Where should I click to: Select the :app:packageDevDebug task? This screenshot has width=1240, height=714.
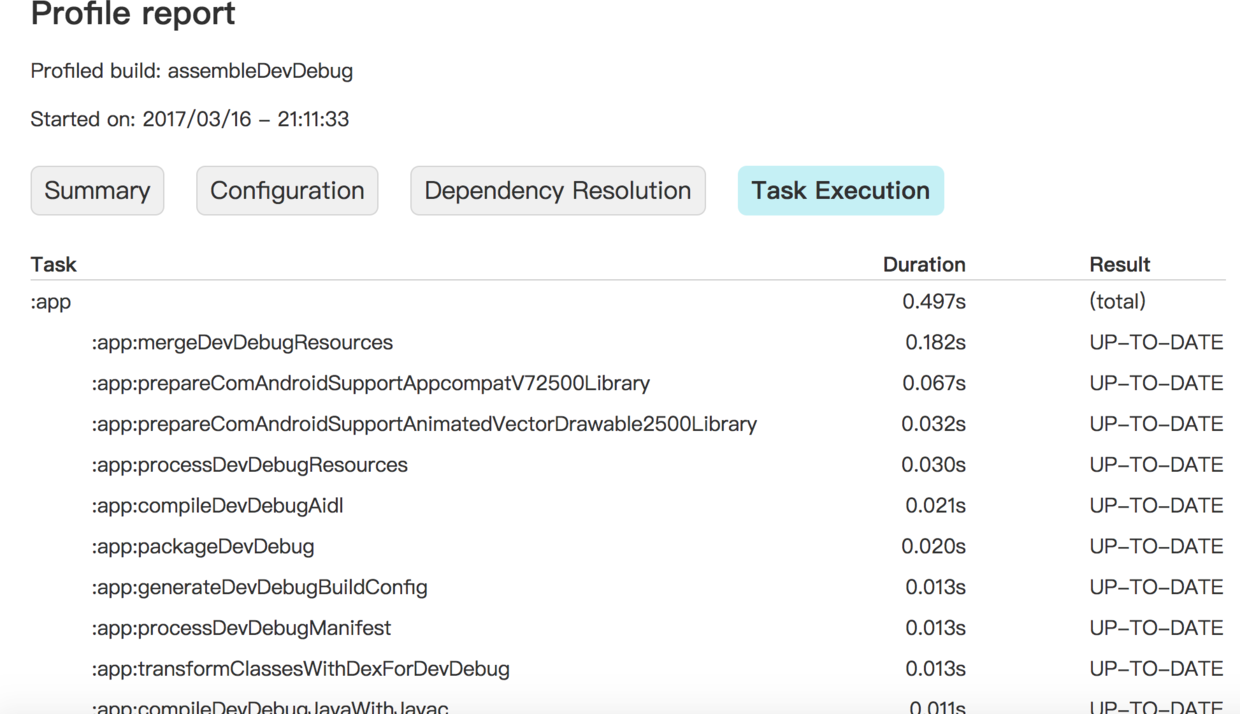click(x=203, y=547)
